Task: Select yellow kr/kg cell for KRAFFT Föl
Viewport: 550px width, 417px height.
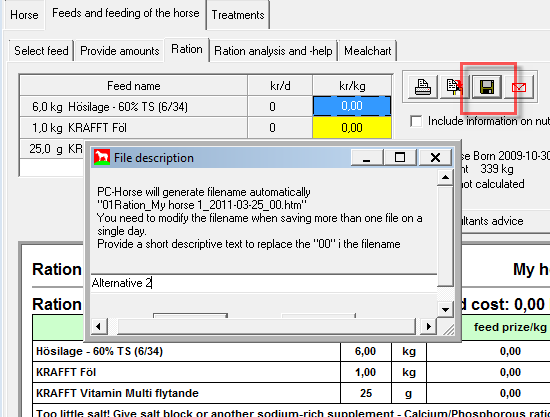Action: (352, 128)
